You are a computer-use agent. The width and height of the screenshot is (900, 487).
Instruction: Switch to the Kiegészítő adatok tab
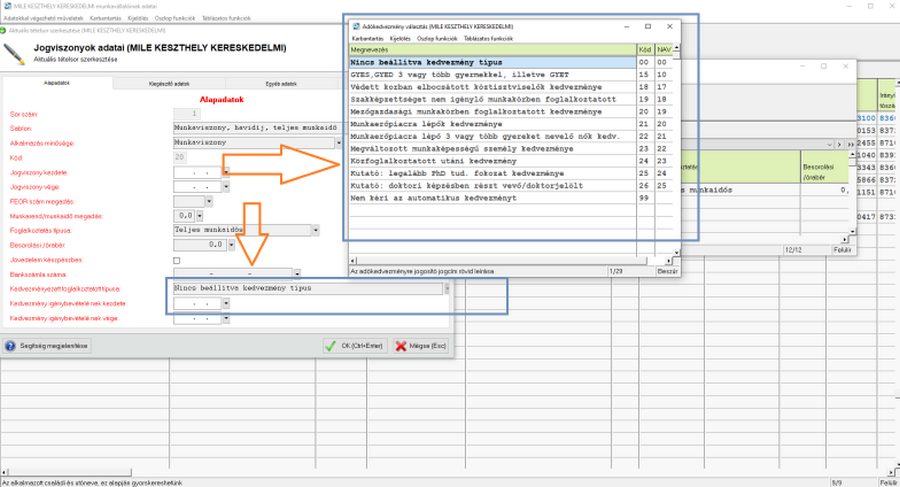coord(168,85)
